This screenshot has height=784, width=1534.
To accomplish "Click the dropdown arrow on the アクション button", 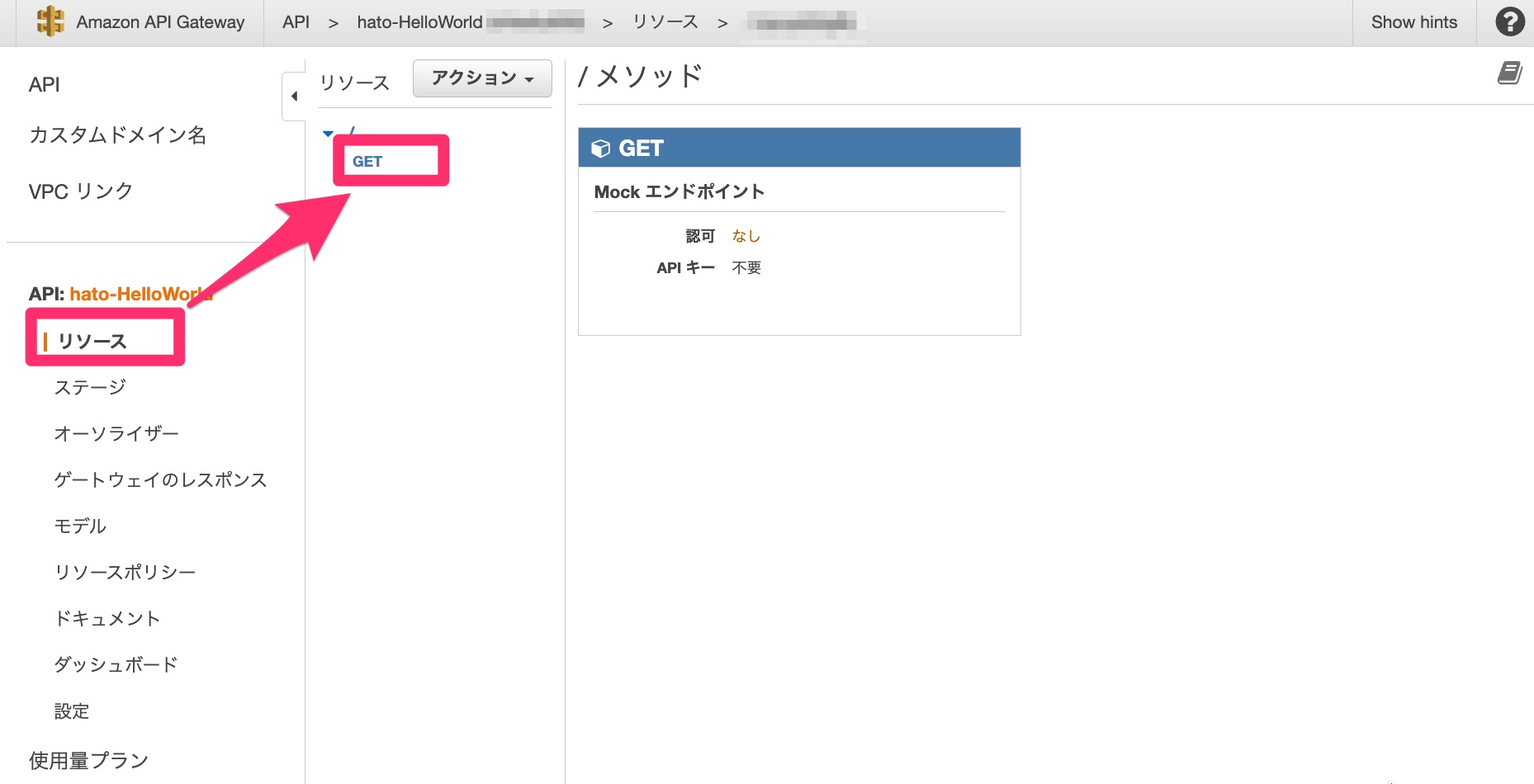I will [529, 78].
